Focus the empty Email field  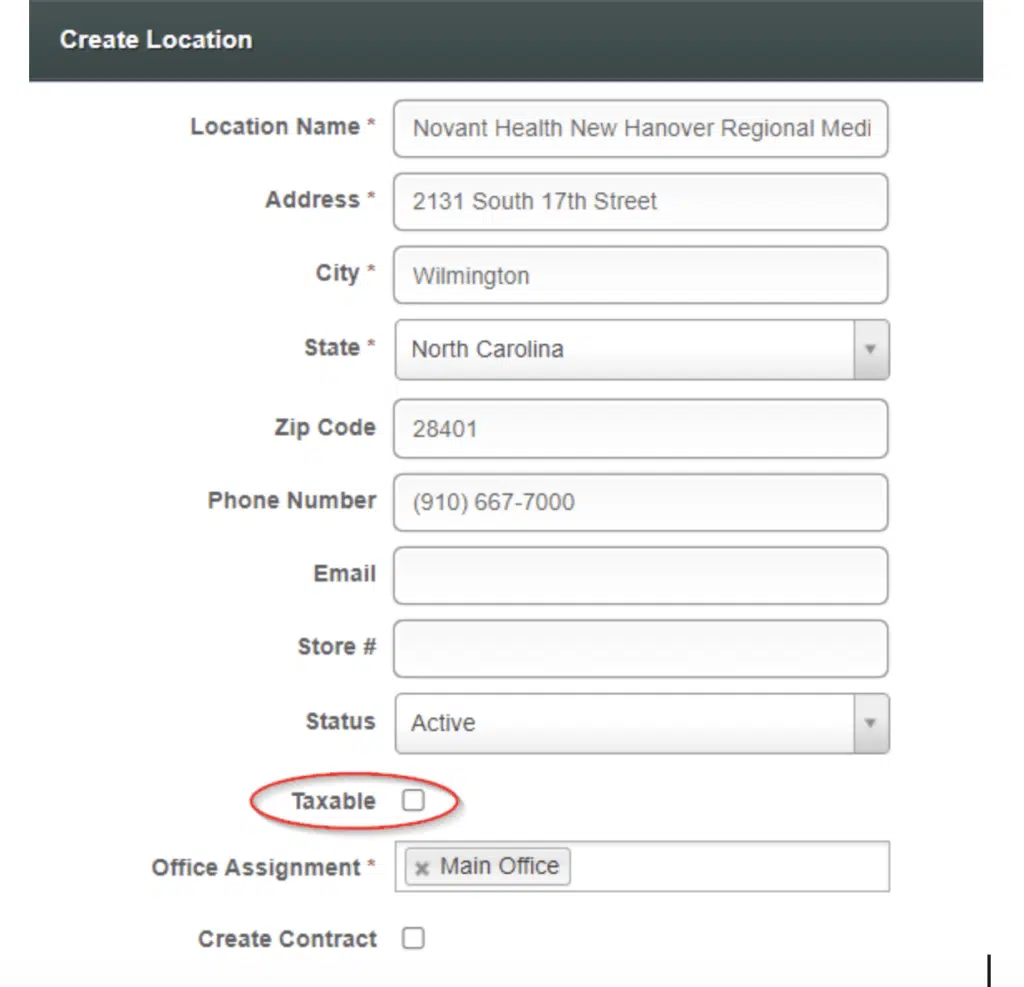point(640,575)
